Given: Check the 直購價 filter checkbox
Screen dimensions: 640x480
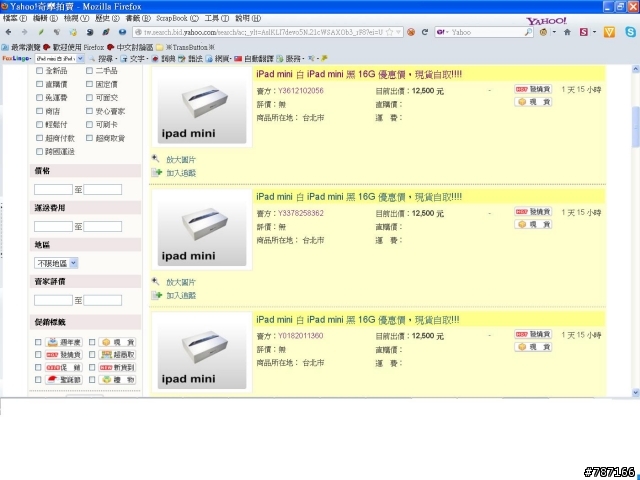Looking at the screenshot, I should 39,84.
